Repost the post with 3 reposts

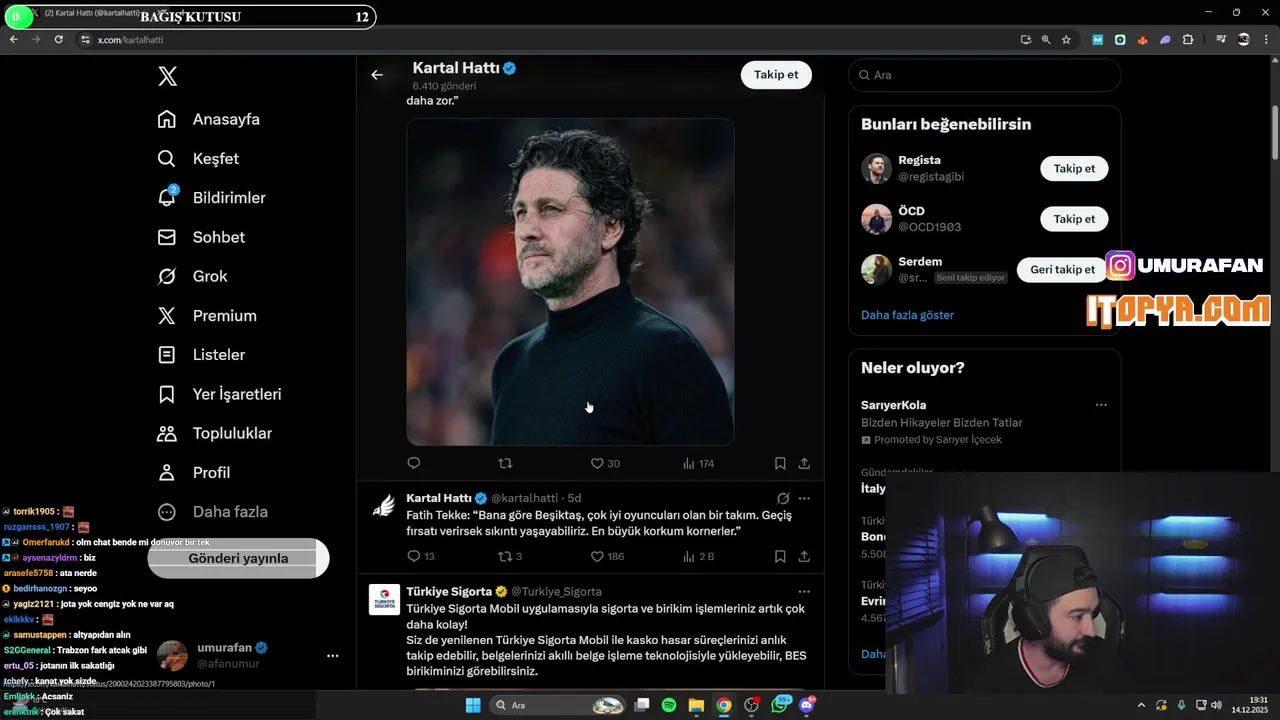pyautogui.click(x=510, y=556)
